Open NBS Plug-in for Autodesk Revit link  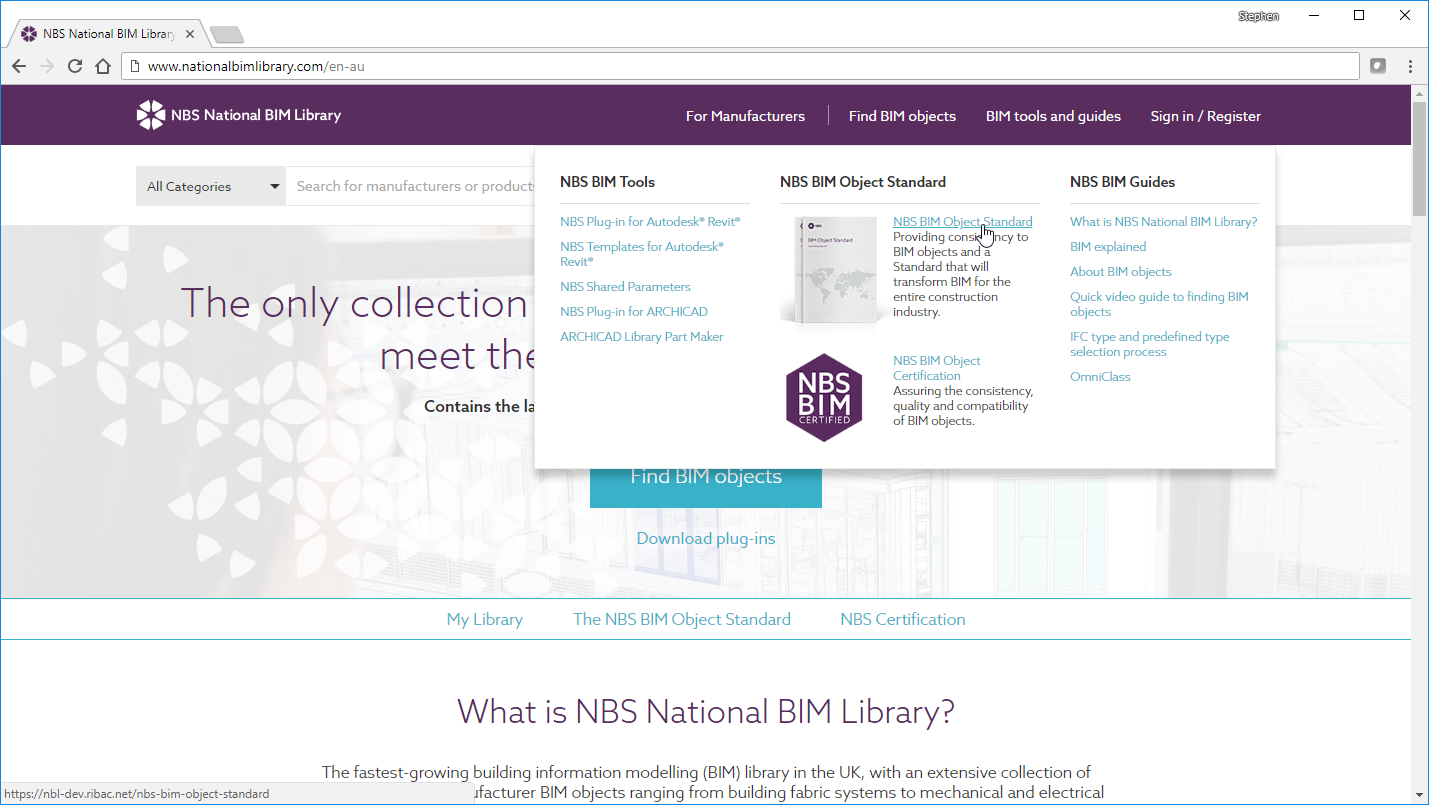click(650, 222)
